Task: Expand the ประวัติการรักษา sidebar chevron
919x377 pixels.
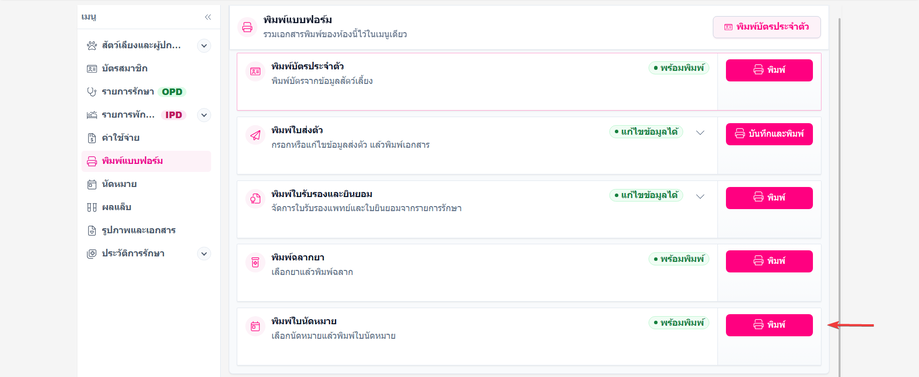Action: click(204, 253)
